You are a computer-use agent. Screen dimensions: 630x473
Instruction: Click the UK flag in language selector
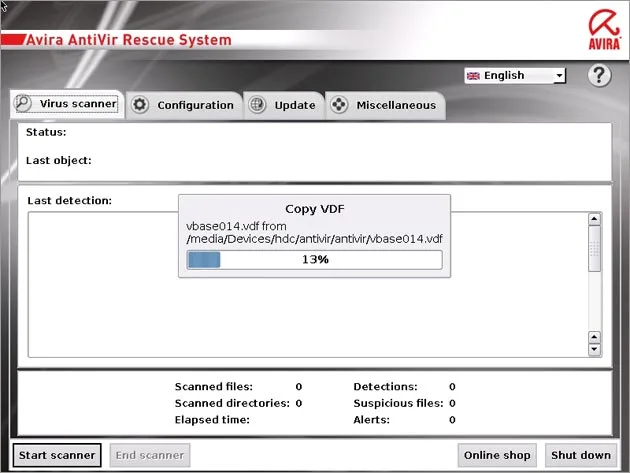(x=473, y=76)
